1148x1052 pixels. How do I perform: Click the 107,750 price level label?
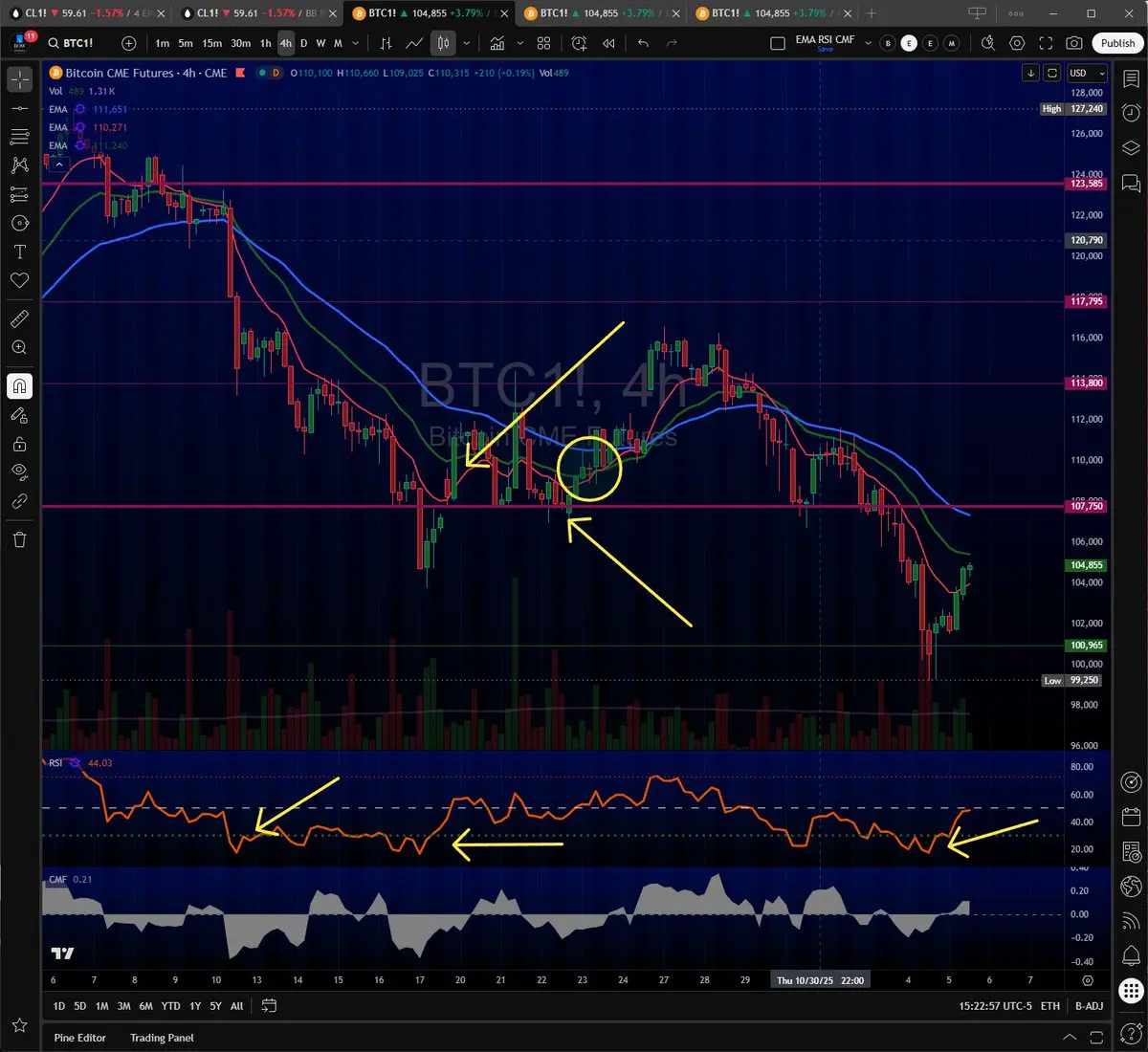(x=1087, y=506)
